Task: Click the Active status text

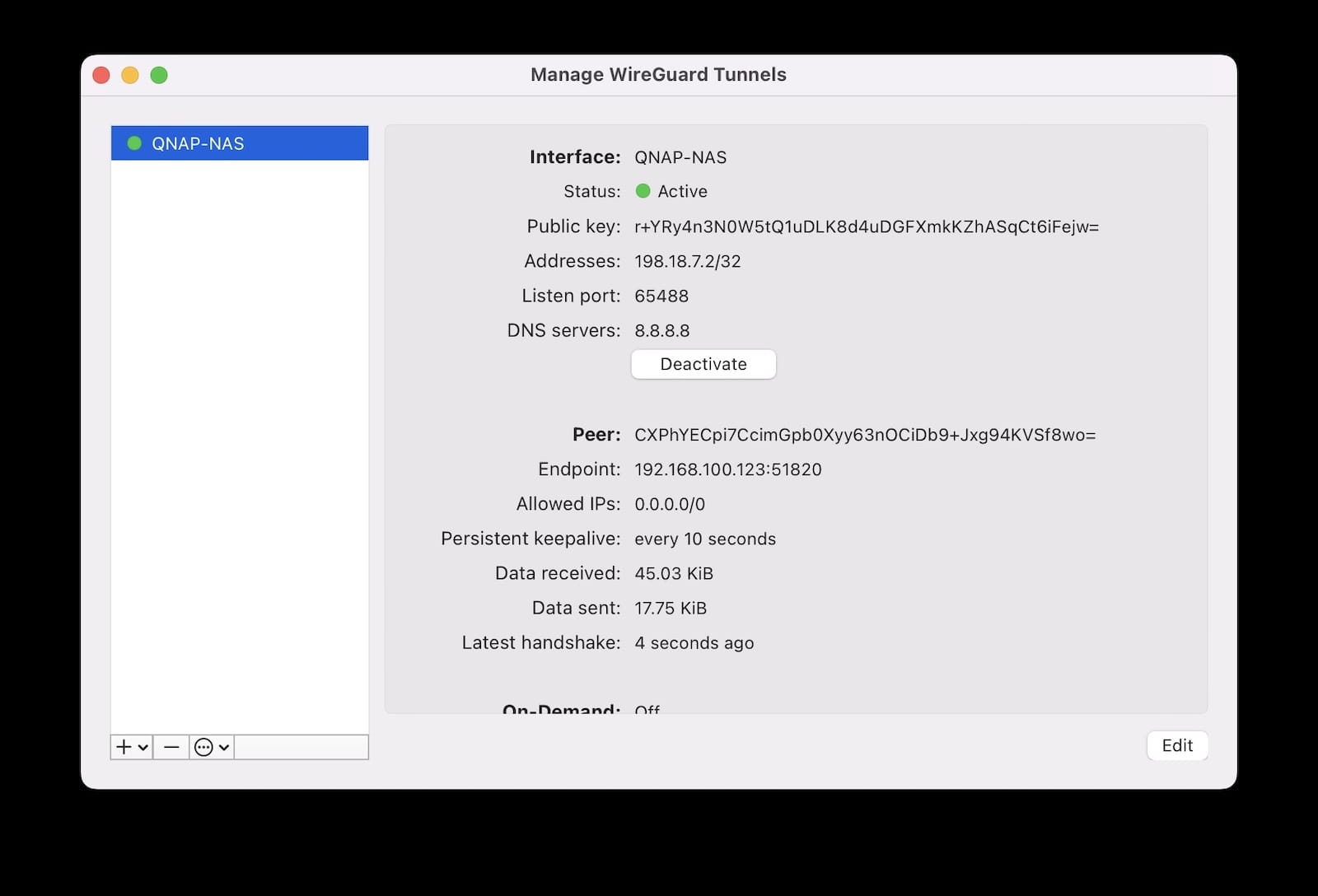Action: pyautogui.click(x=683, y=191)
